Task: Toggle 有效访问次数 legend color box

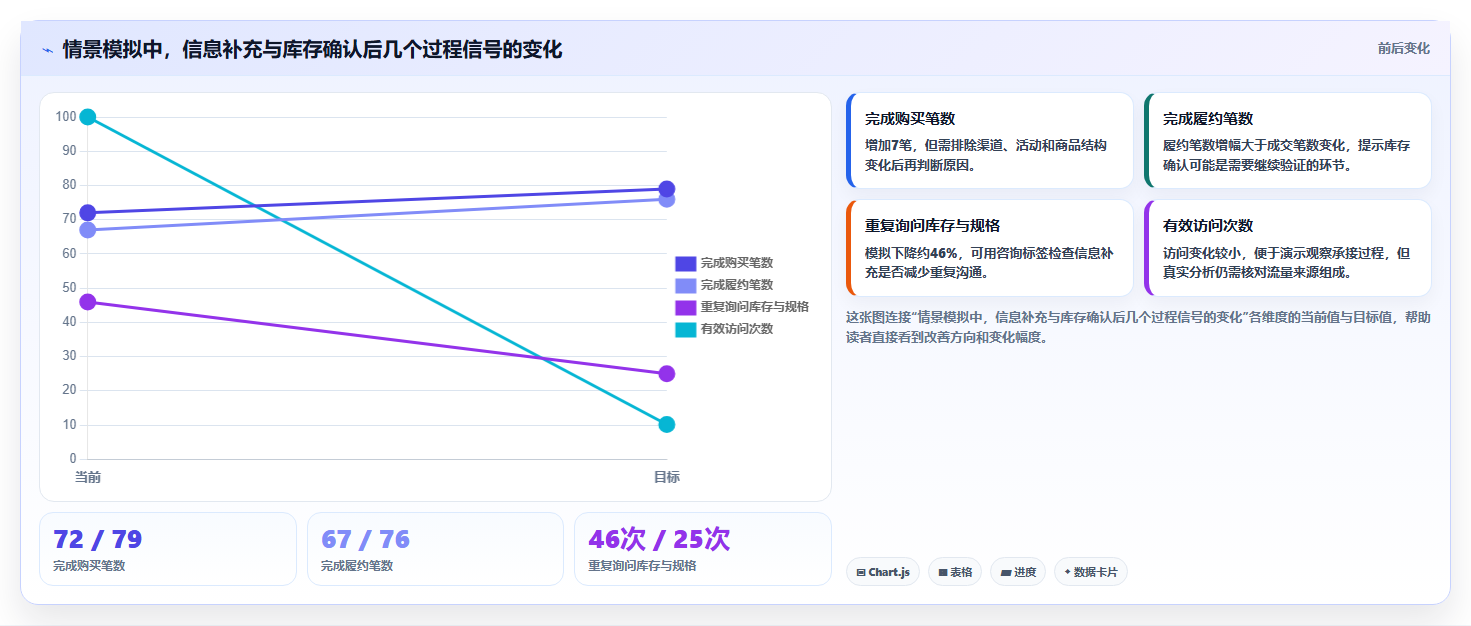Action: pyautogui.click(x=685, y=329)
